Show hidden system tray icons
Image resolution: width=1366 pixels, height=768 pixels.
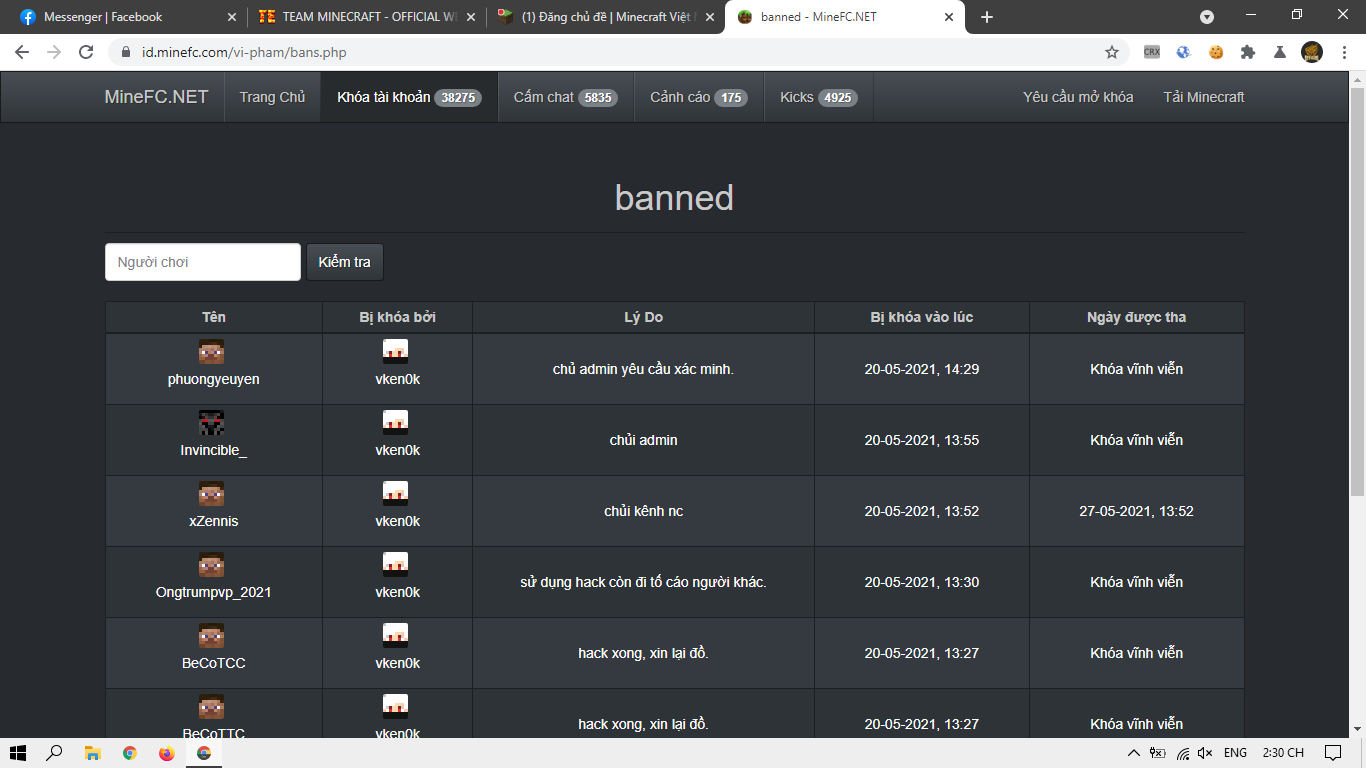pyautogui.click(x=1133, y=753)
